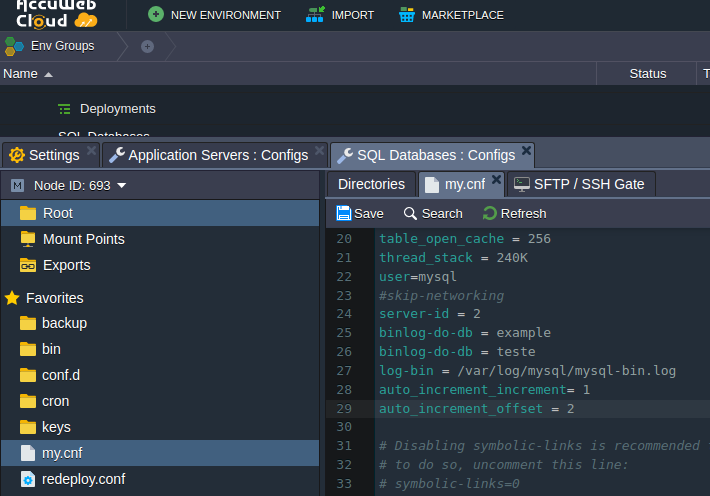Refresh the my.cnf file contents

[x=514, y=213]
